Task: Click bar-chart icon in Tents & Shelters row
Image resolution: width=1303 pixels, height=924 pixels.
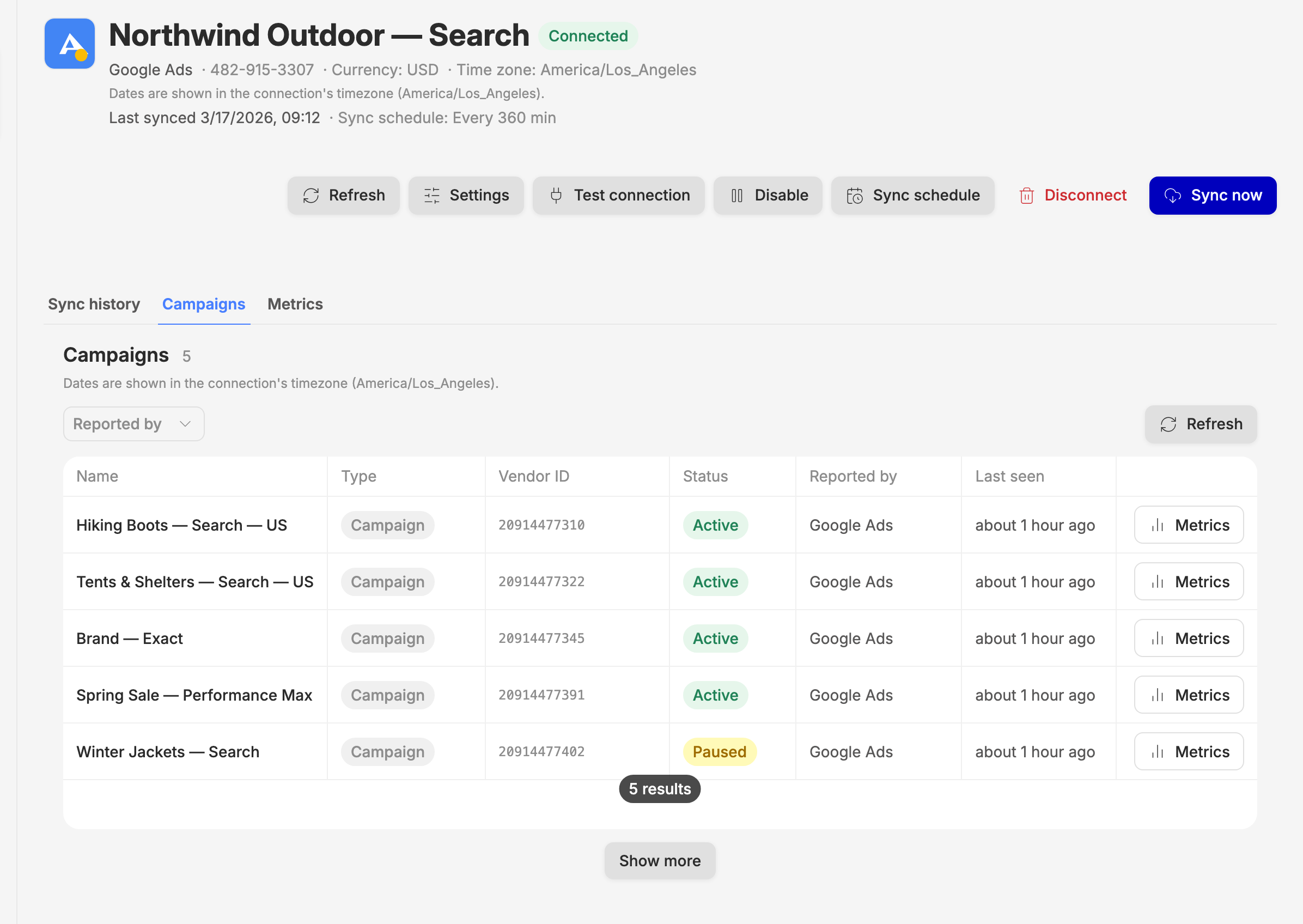Action: pyautogui.click(x=1158, y=581)
